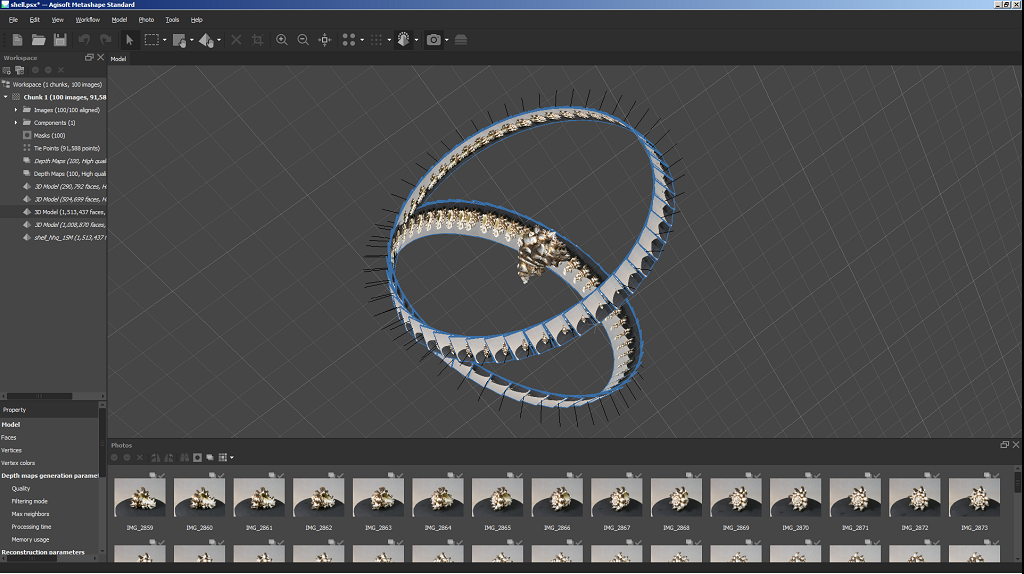Click the Add Chunk icon in Workspace panel
The width and height of the screenshot is (1024, 574).
point(7,70)
